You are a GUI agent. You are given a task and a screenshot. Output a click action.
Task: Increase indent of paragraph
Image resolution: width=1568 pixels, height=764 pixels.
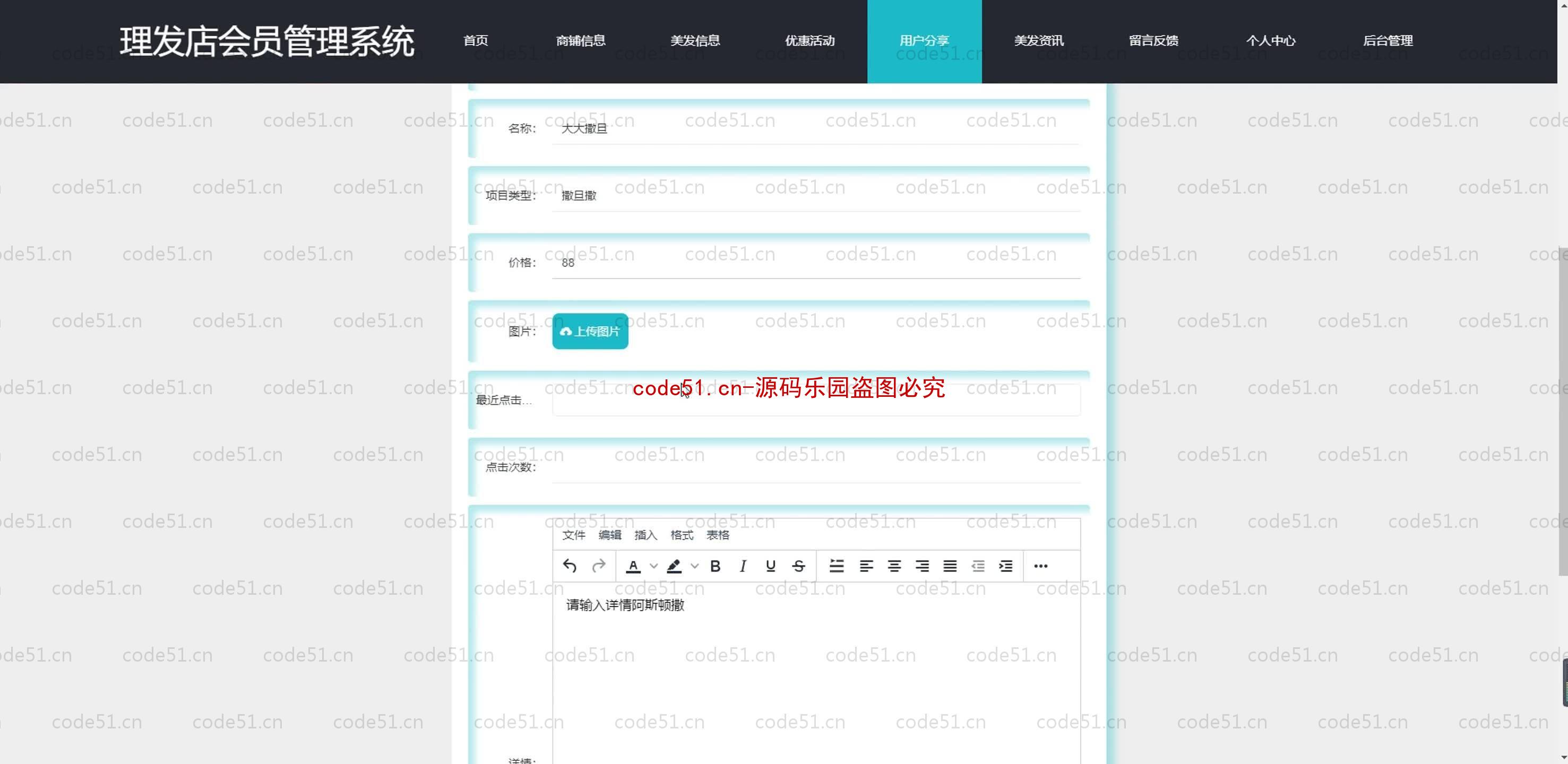1005,566
